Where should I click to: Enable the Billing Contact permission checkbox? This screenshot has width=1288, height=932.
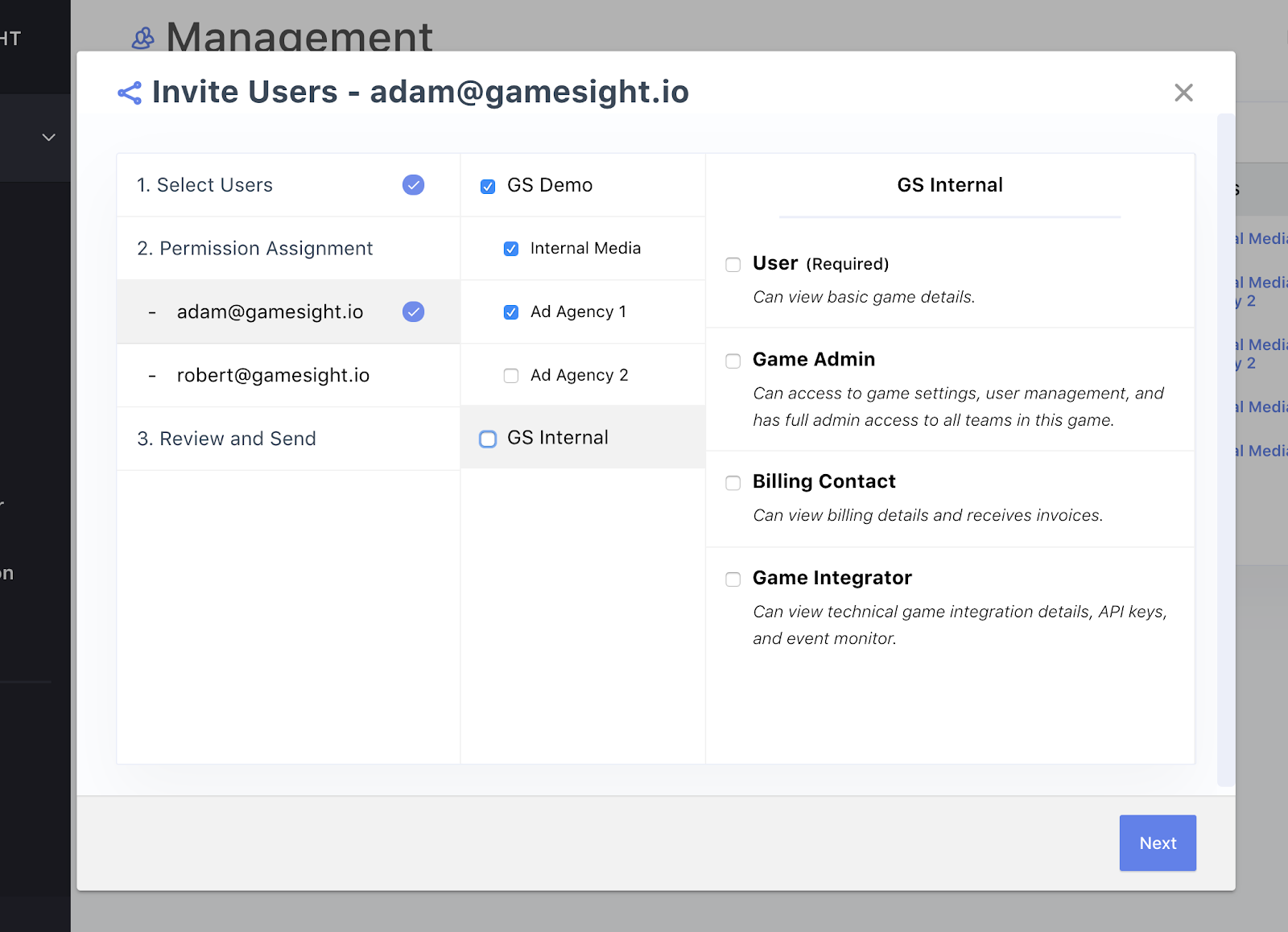(x=733, y=483)
